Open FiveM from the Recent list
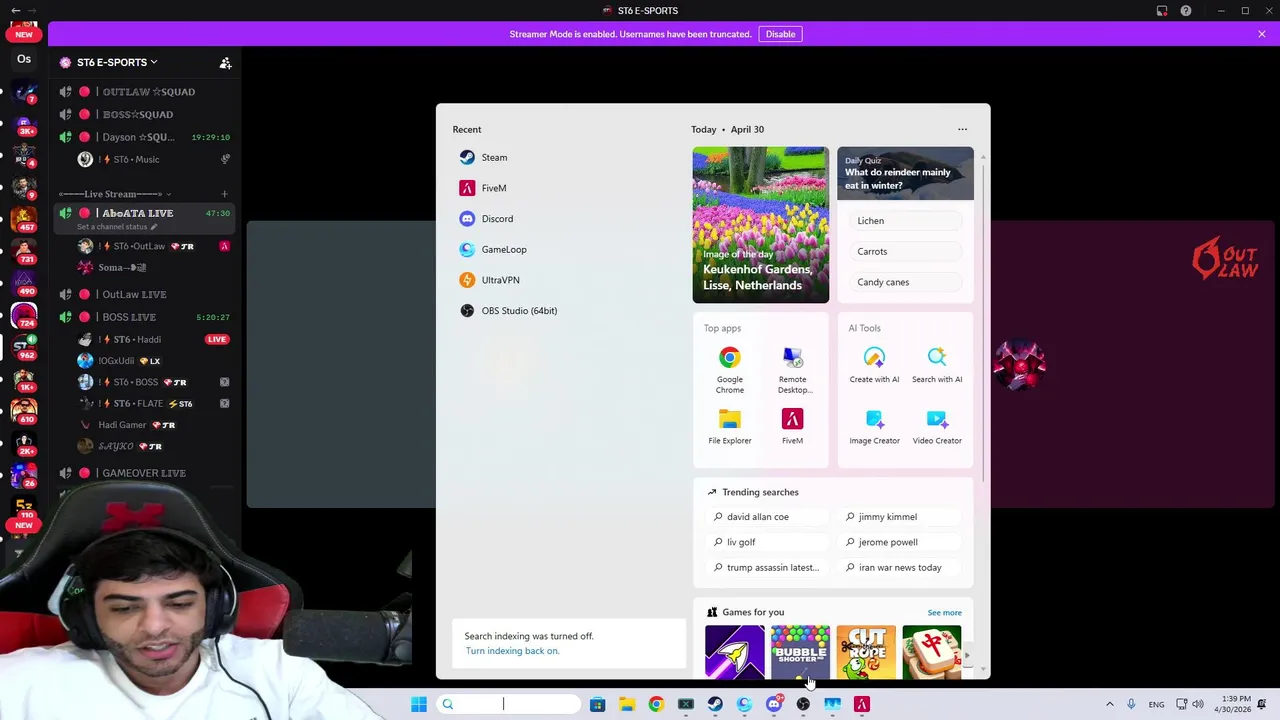This screenshot has width=1280, height=720. [483, 188]
